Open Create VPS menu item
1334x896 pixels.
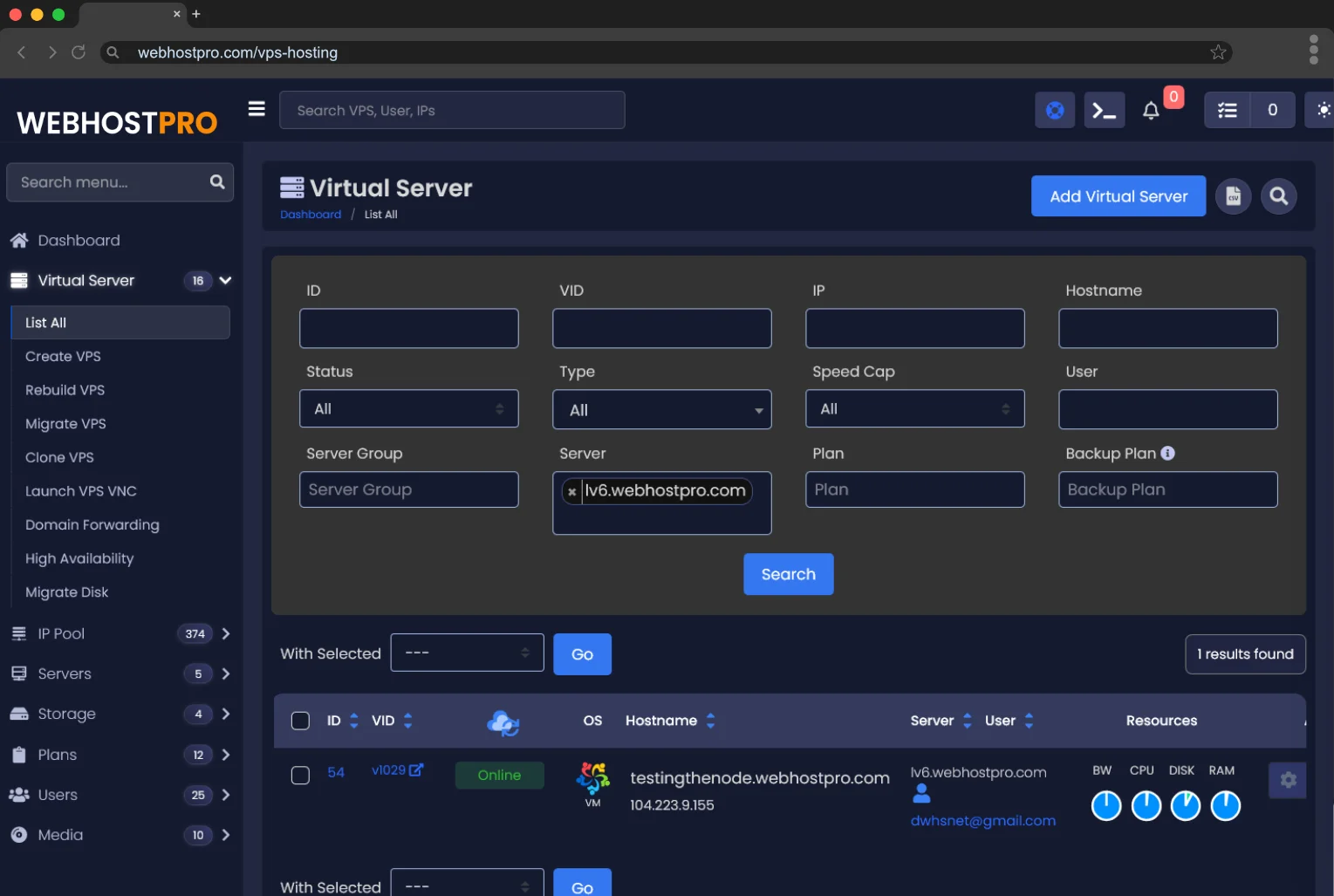pyautogui.click(x=63, y=356)
